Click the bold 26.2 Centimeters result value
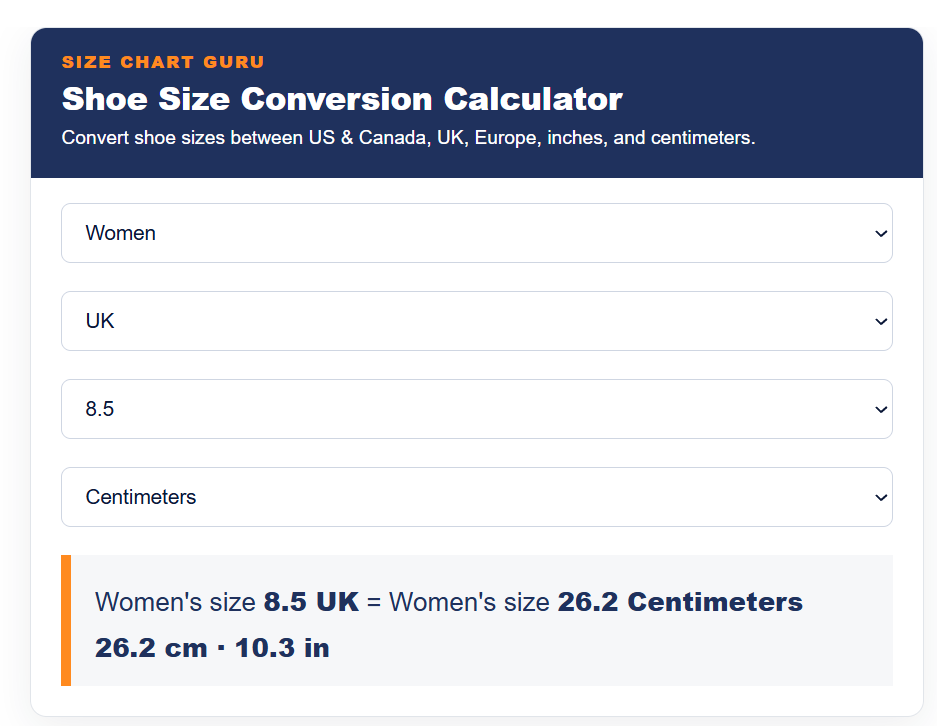 (680, 602)
